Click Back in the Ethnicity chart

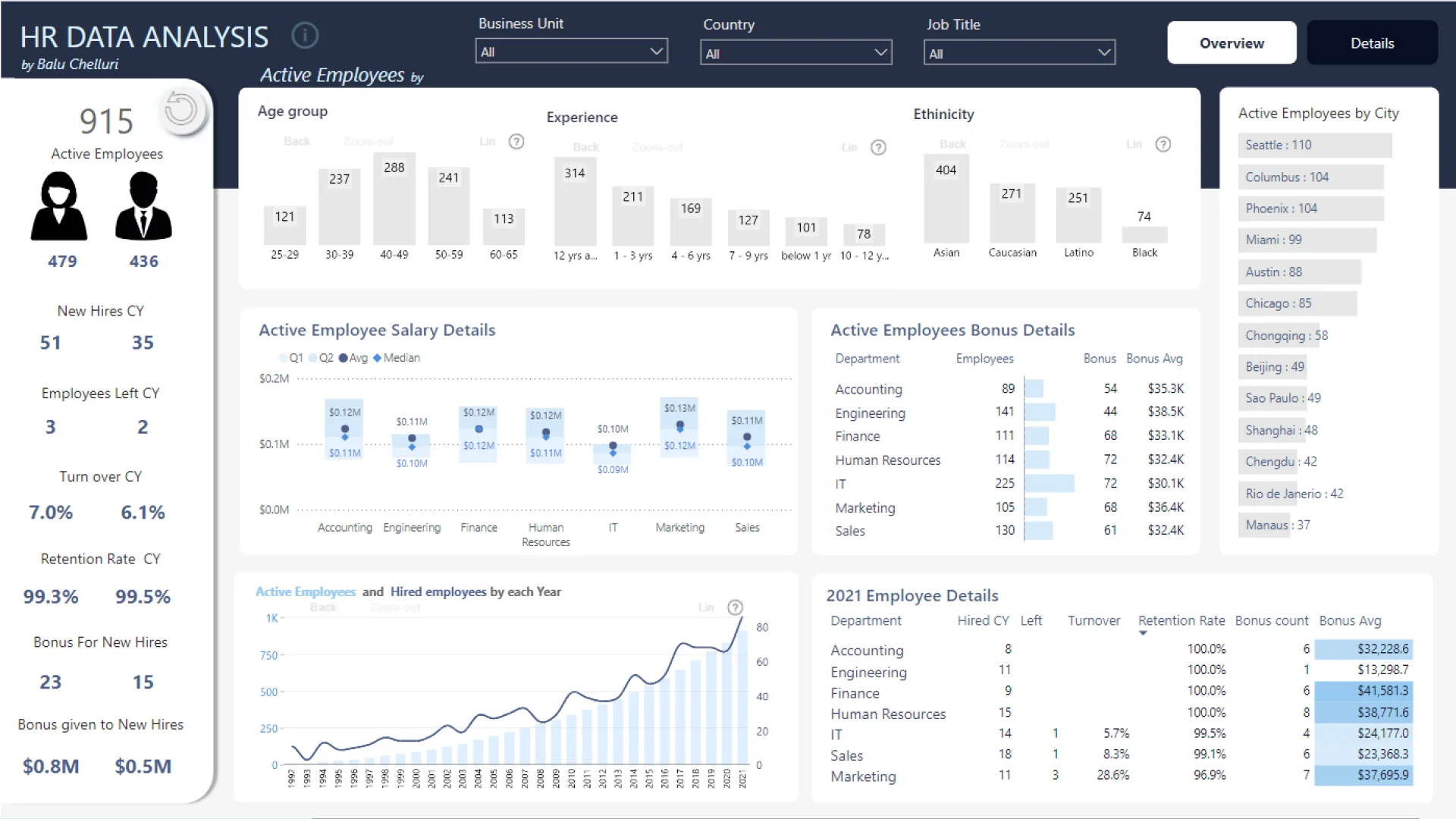[x=953, y=144]
